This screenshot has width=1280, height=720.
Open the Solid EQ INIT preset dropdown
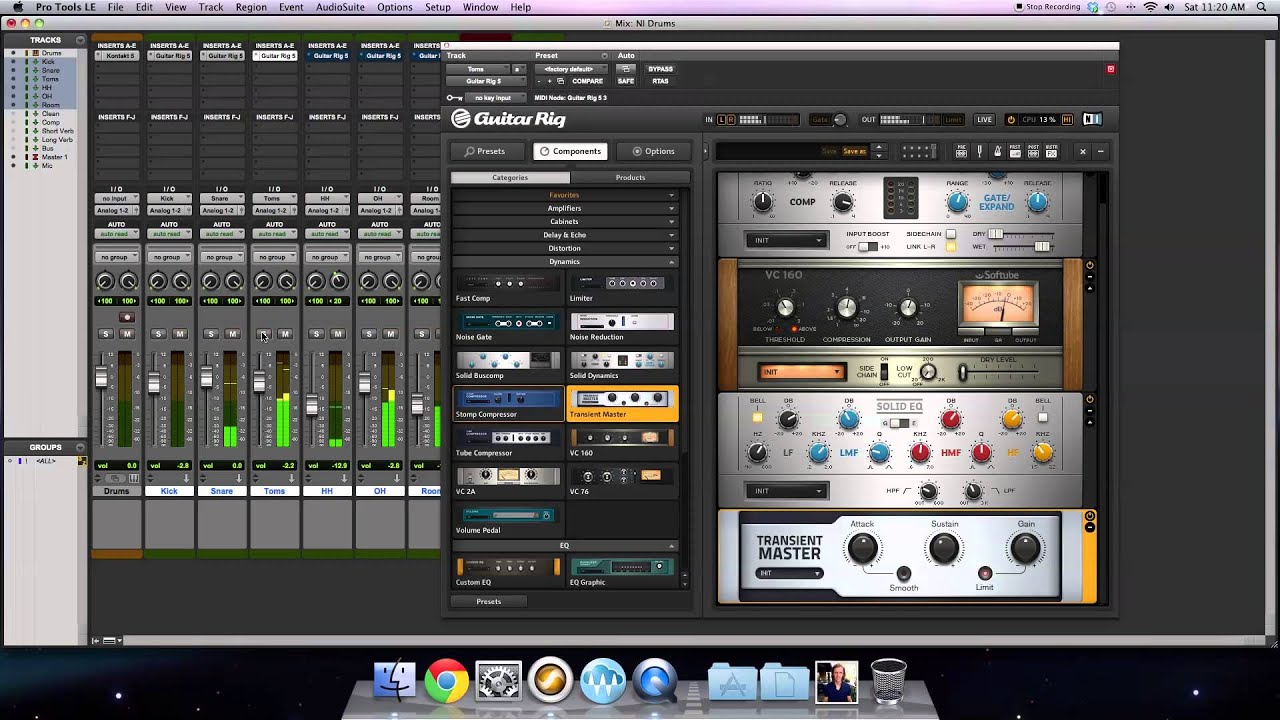[787, 491]
